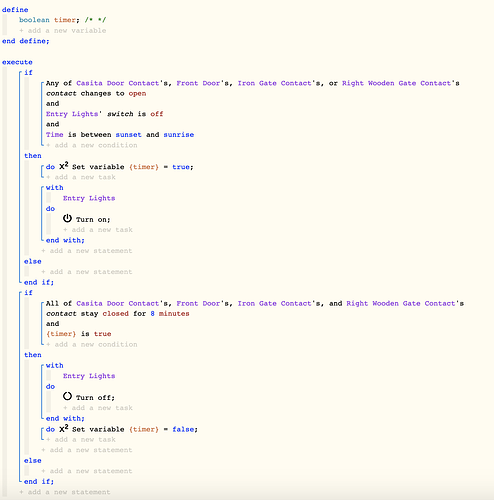Click the first 'if' statement keyword
Screen dimensions: 494x500
pos(28,72)
